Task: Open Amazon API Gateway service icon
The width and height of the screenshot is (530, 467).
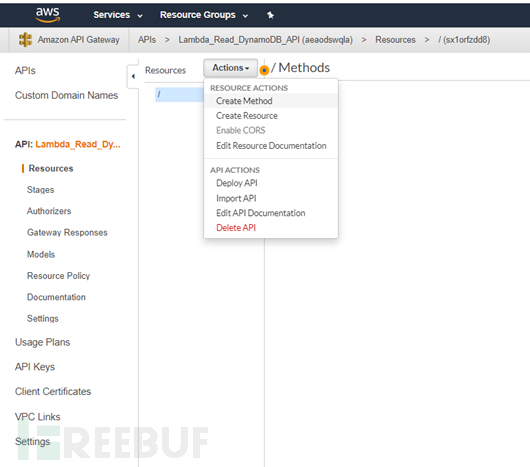Action: point(25,40)
